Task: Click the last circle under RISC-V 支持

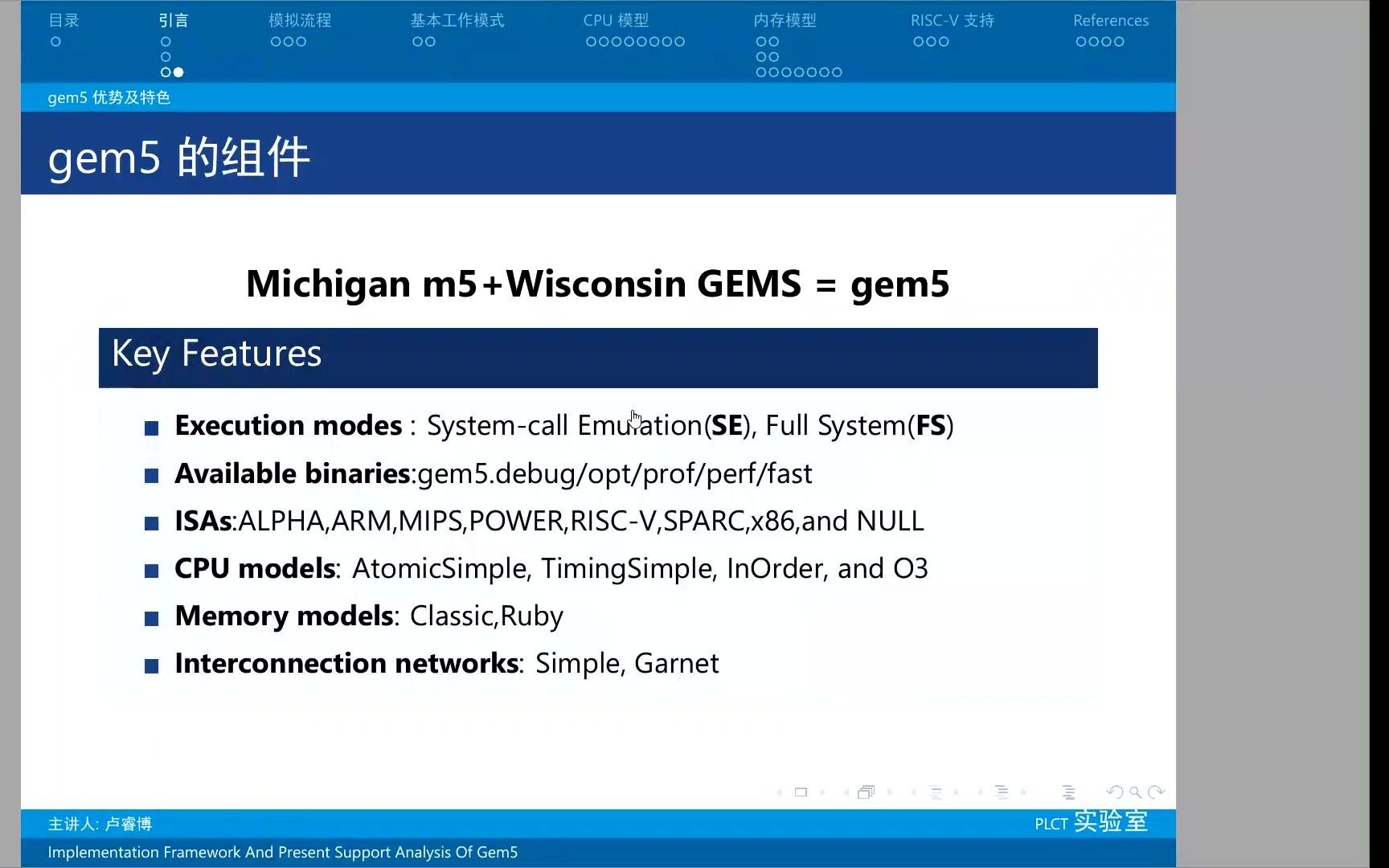Action: click(x=944, y=42)
